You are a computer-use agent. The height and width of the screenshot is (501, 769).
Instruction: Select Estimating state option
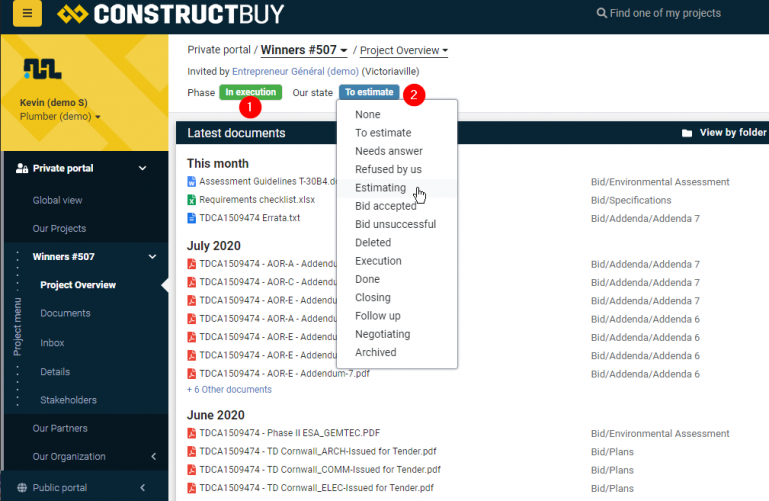point(397,188)
